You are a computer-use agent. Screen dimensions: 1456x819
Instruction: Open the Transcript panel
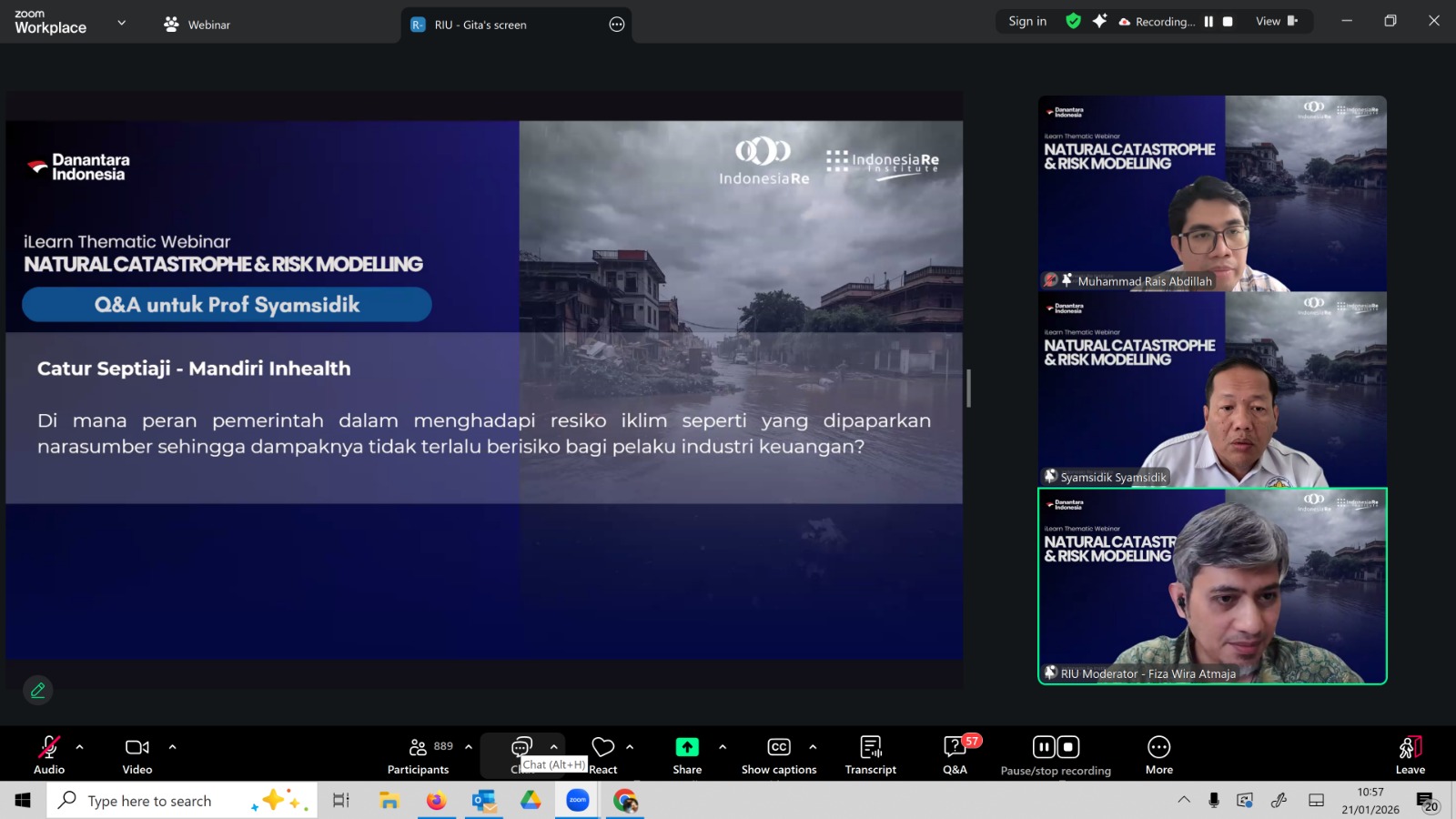[870, 755]
